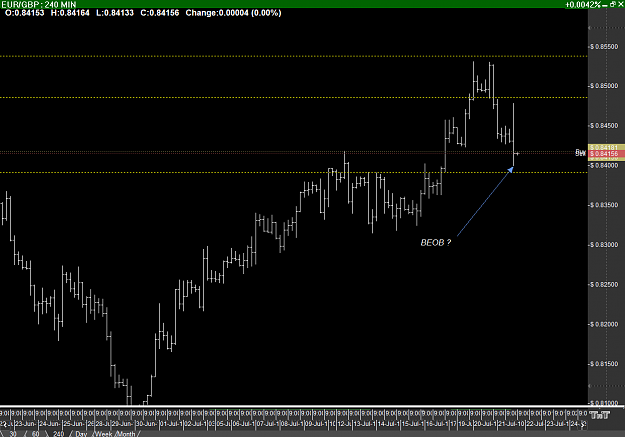Click the 0.84500 price axis label
Image resolution: width=625 pixels, height=437 pixels.
tap(604, 126)
